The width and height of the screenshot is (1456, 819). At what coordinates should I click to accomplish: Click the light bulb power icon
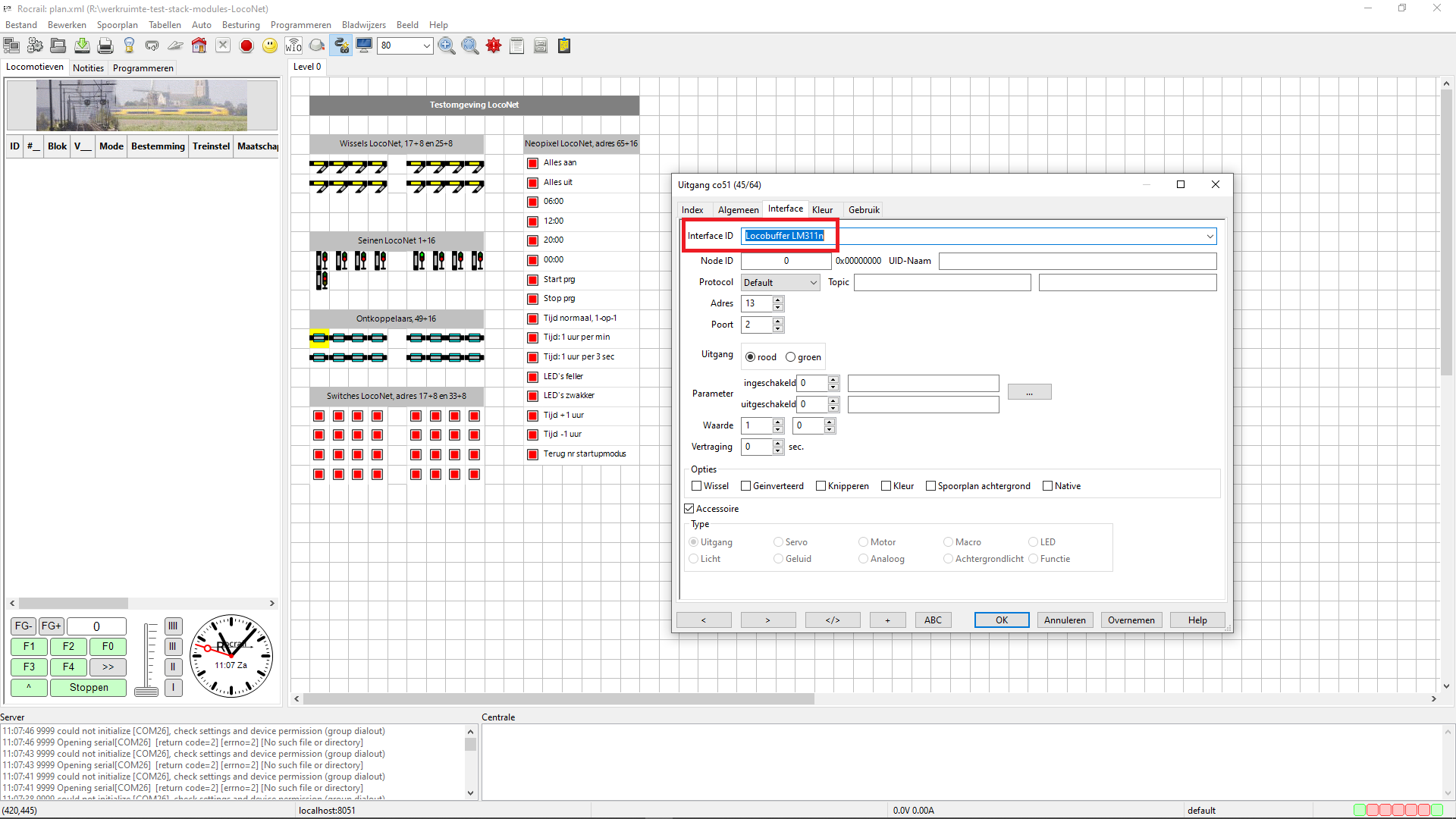[129, 46]
